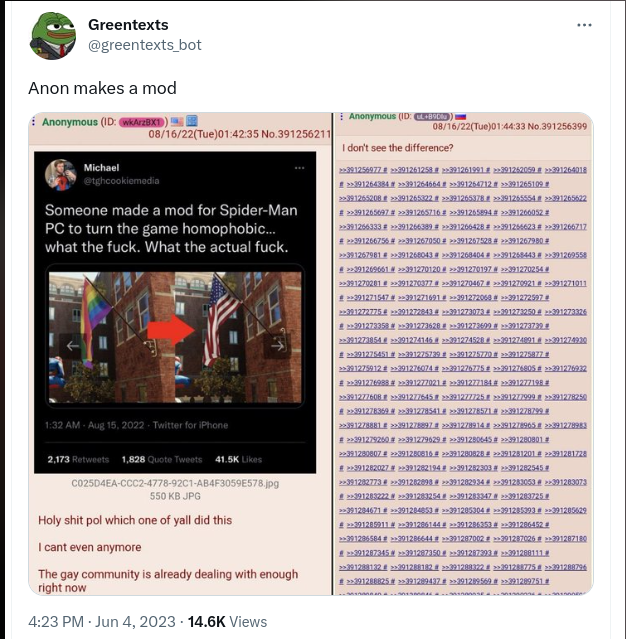Click the 4:23 PM Jun 4, 2023 timestamp

(x=102, y=622)
